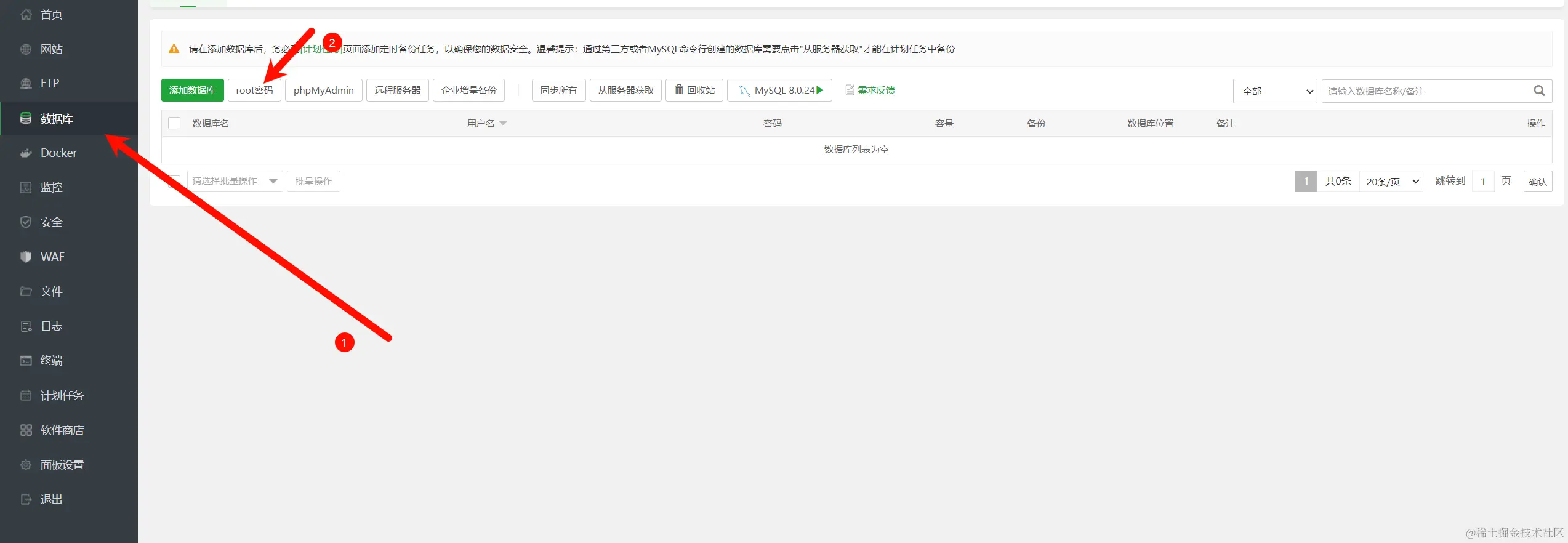Click the 同步所有 button

point(559,90)
